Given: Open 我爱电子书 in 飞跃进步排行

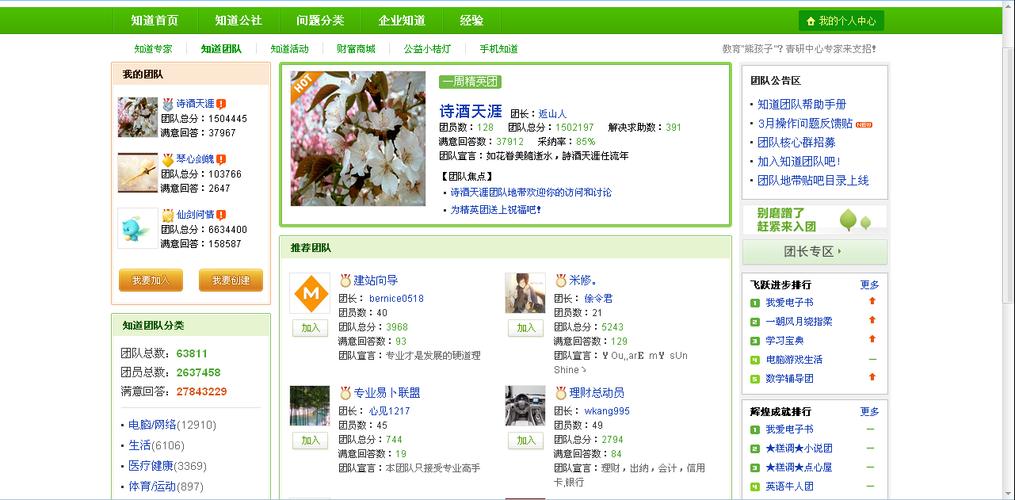Looking at the screenshot, I should click(789, 302).
